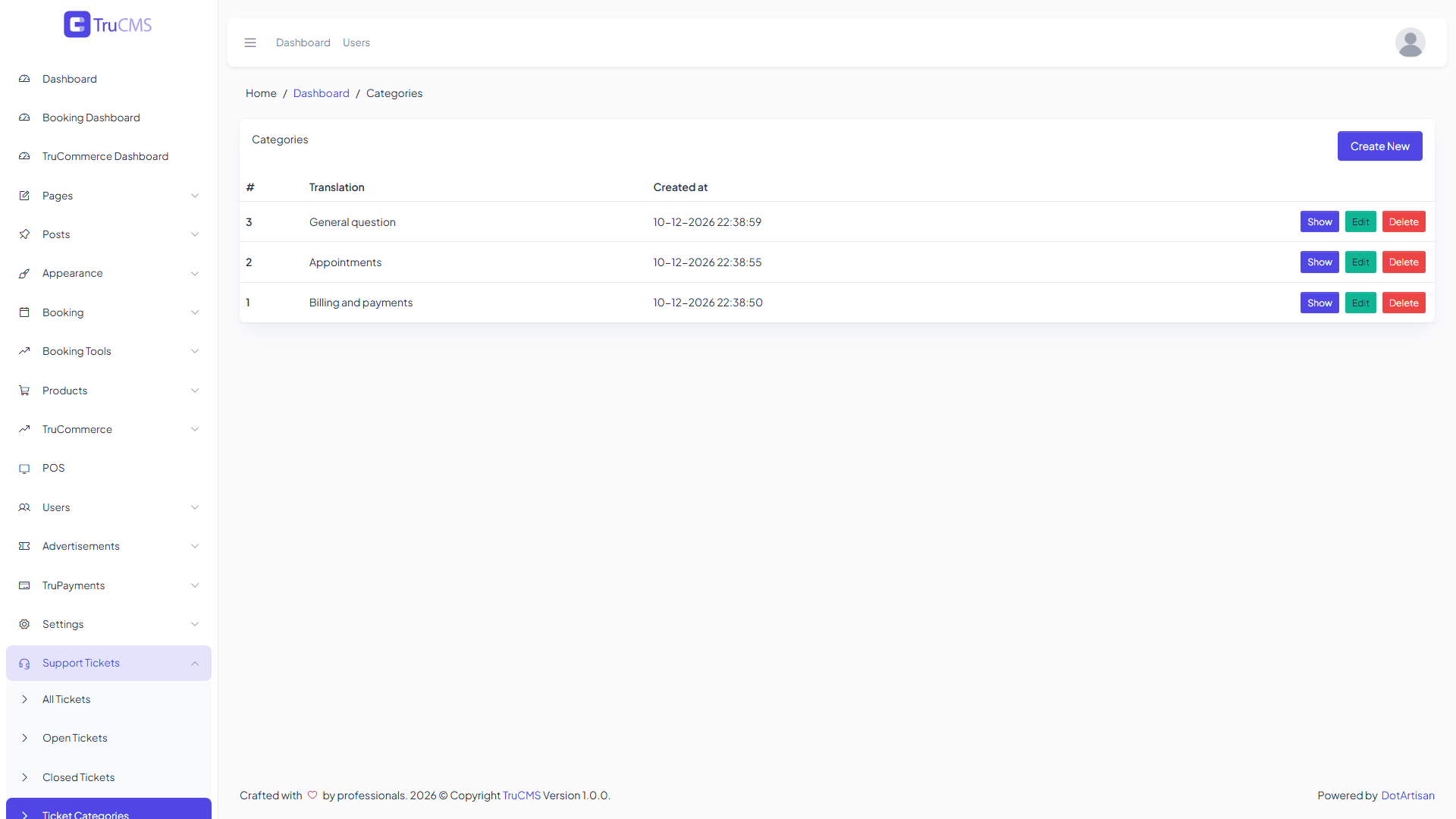Viewport: 1456px width, 819px height.
Task: Expand the Appearance submenu chevron
Action: click(x=195, y=273)
